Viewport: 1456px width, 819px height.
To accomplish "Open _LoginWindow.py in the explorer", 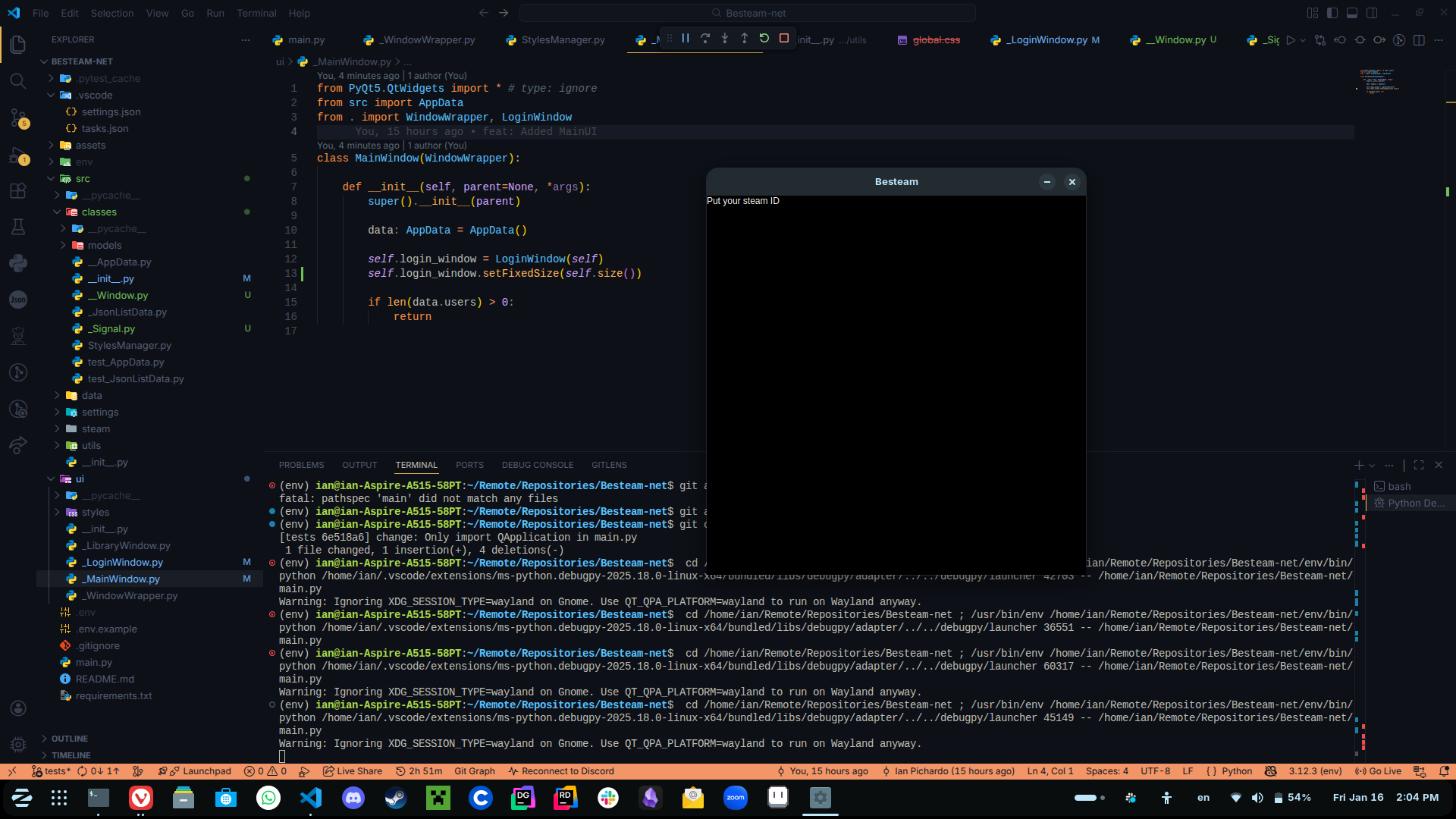I will pos(124,563).
